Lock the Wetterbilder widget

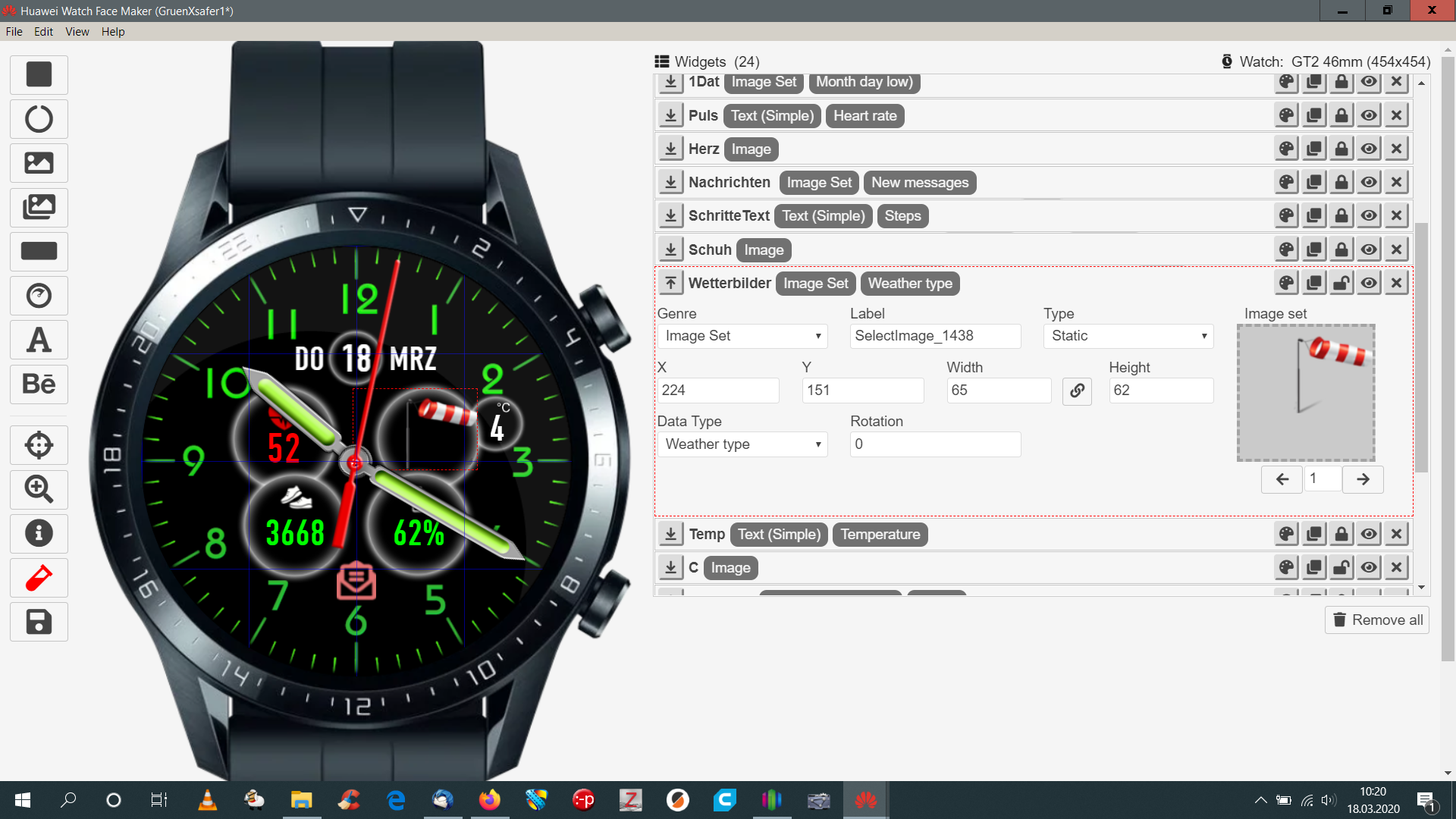tap(1341, 283)
